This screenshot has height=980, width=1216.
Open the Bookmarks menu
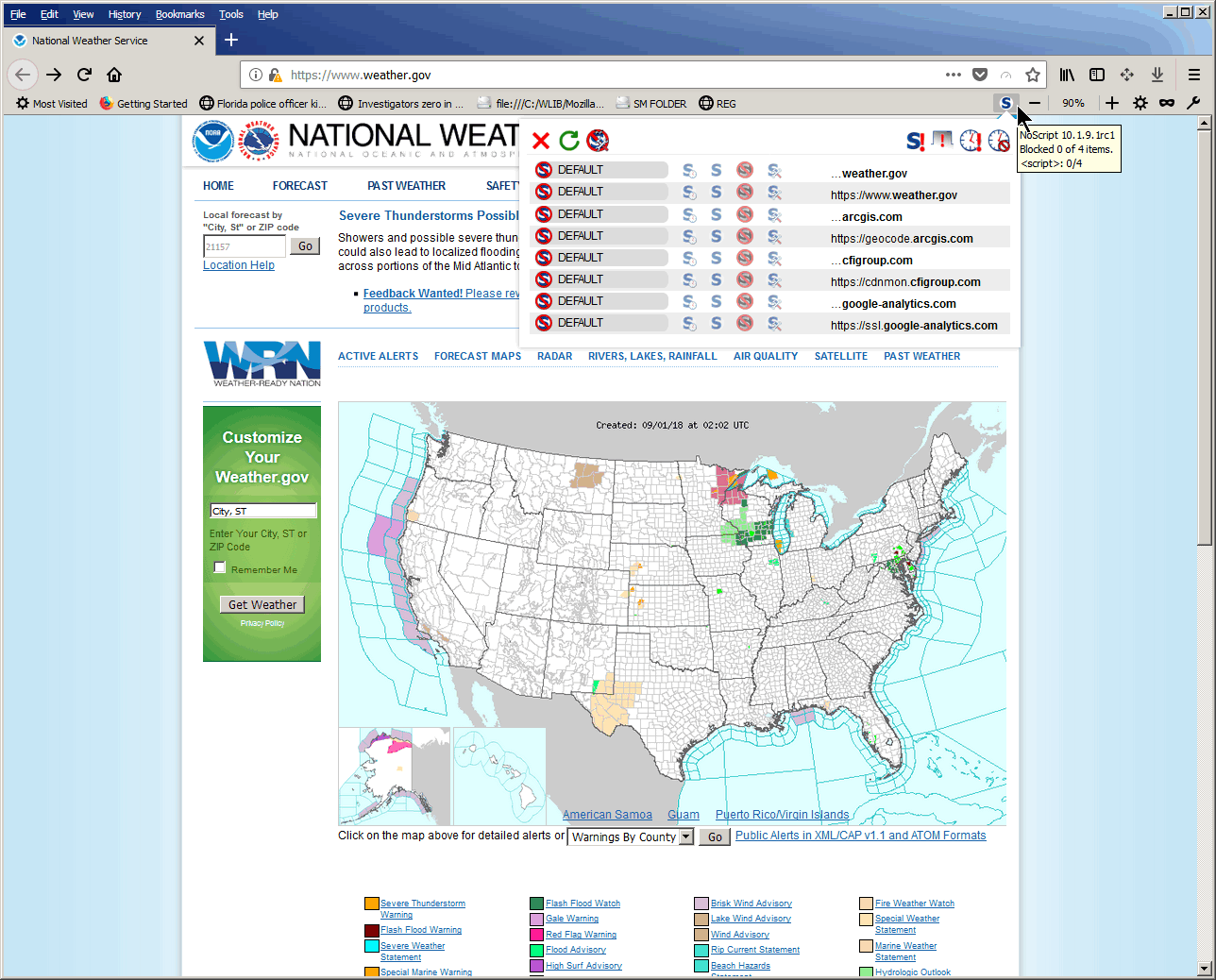tap(179, 14)
